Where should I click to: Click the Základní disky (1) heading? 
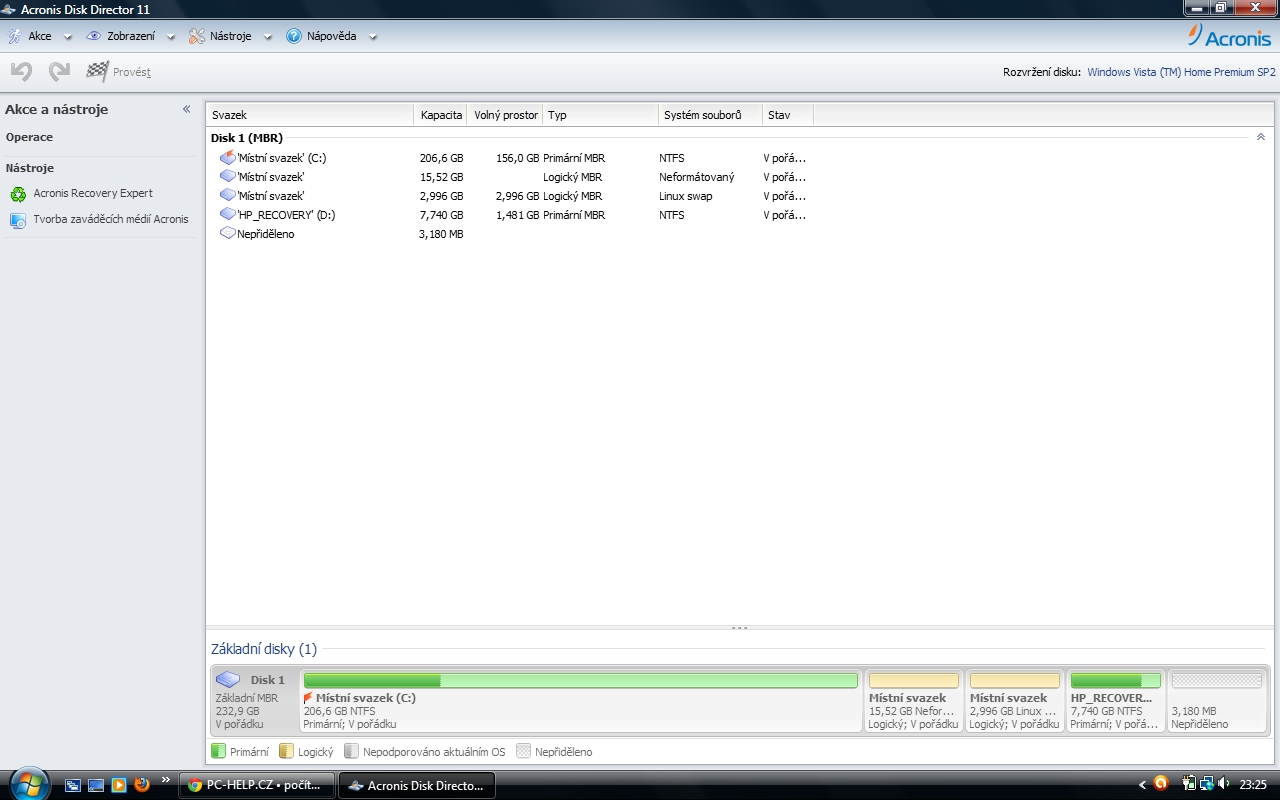tap(264, 649)
